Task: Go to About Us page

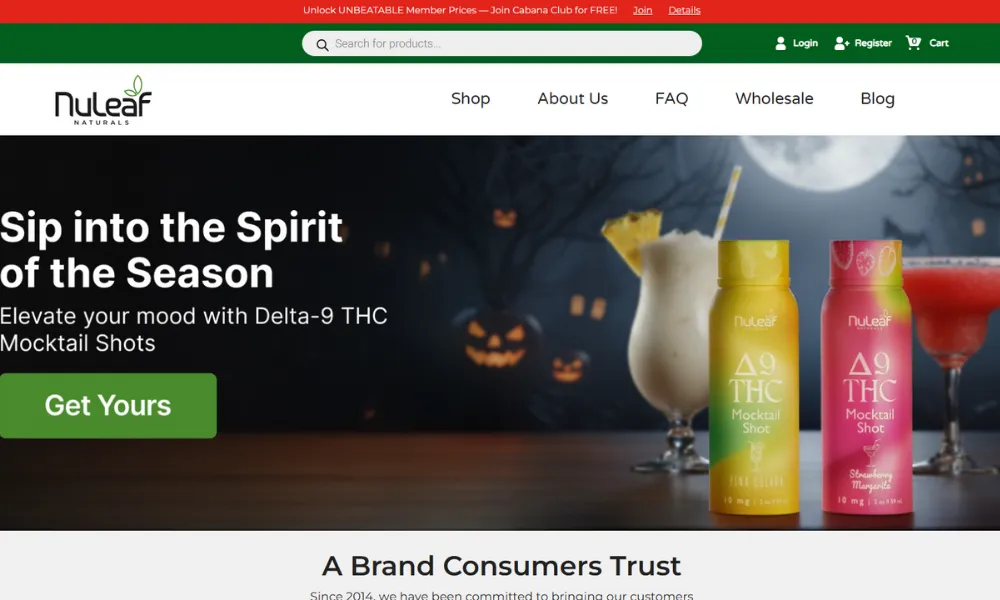Action: pyautogui.click(x=573, y=99)
